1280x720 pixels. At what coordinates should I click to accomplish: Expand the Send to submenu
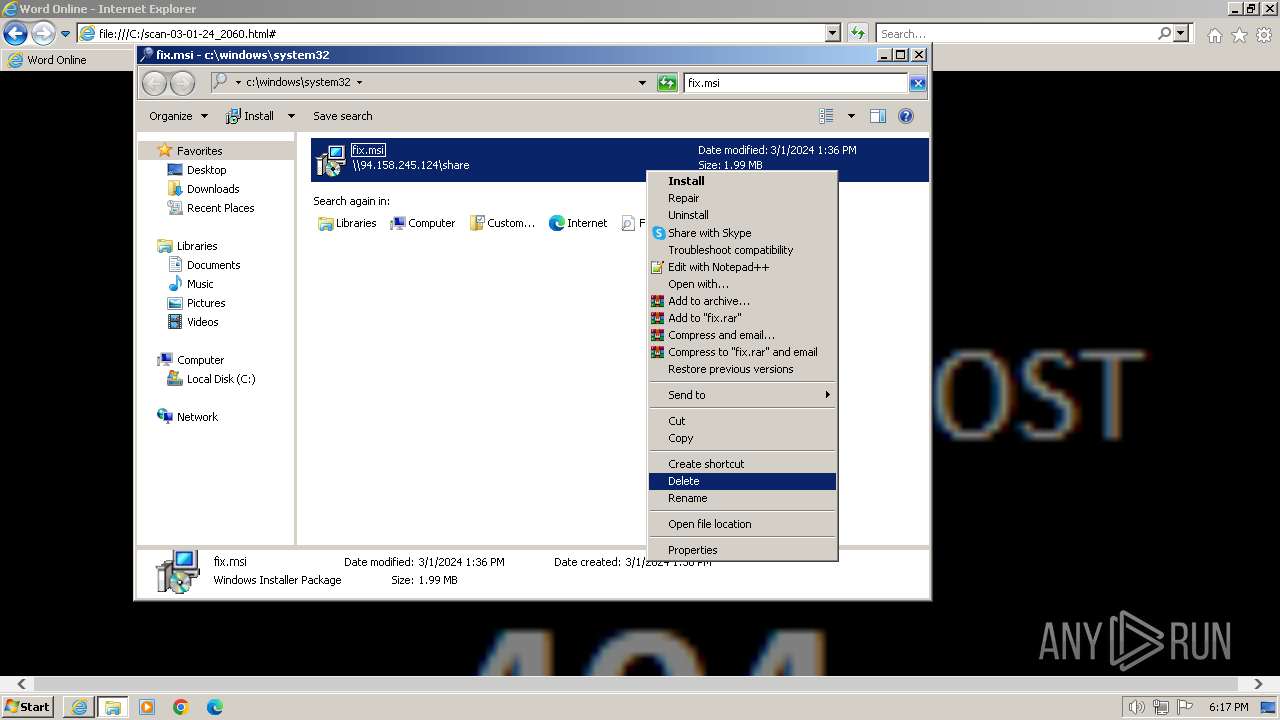pos(742,395)
